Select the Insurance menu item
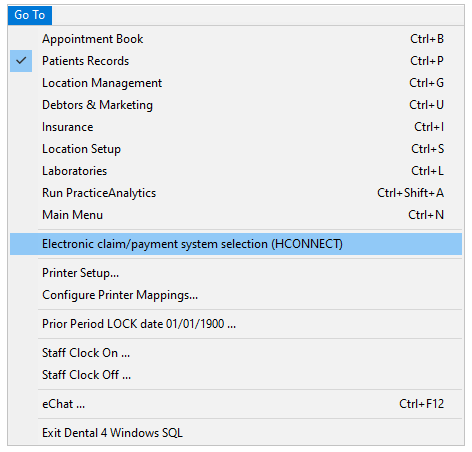The height and width of the screenshot is (452, 472). [236, 127]
